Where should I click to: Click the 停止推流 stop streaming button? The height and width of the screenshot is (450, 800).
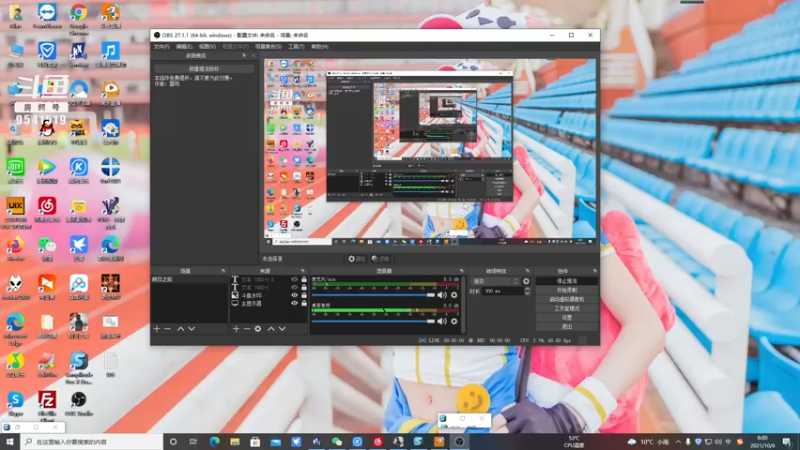point(566,281)
